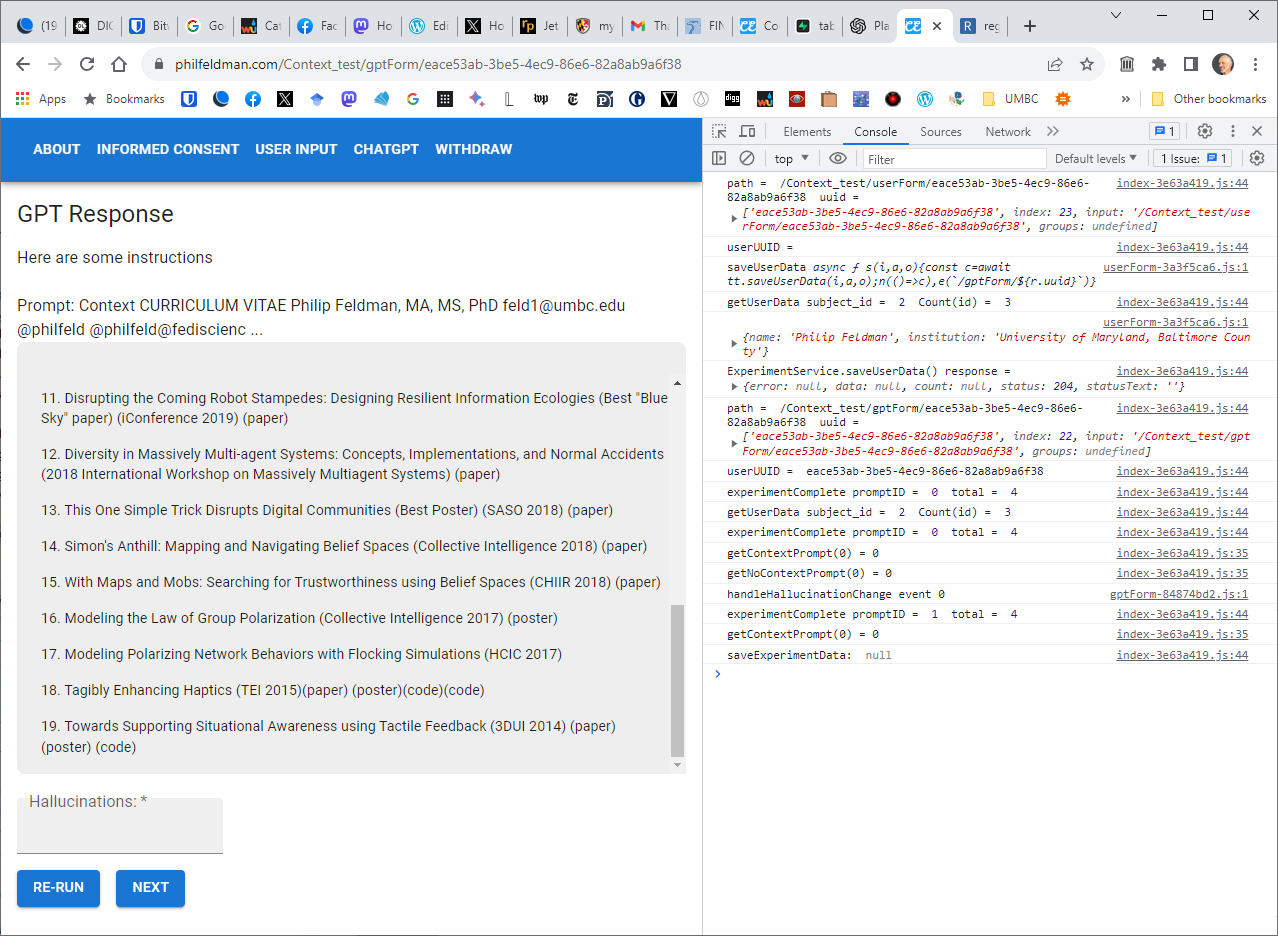
Task: Open the 'top' JavaScript context dropdown
Action: pos(792,158)
